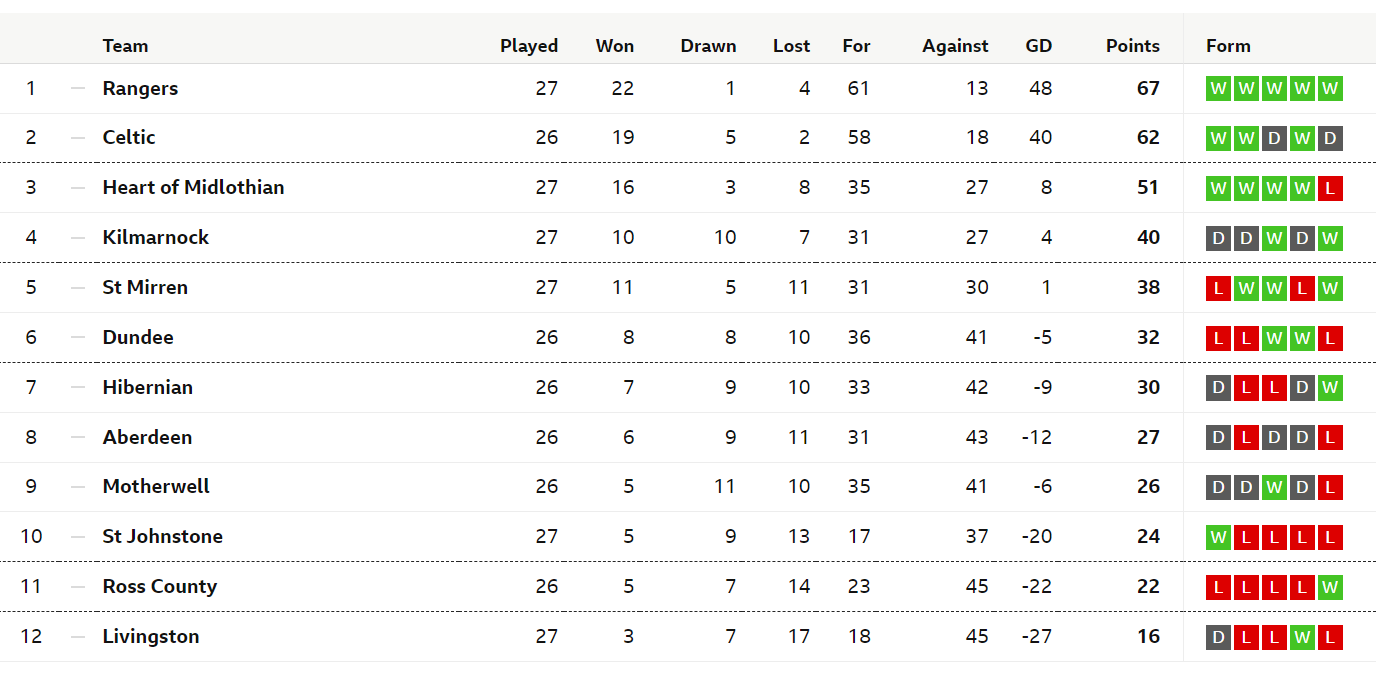The image size is (1376, 676).
Task: Click the Team column header
Action: (125, 46)
